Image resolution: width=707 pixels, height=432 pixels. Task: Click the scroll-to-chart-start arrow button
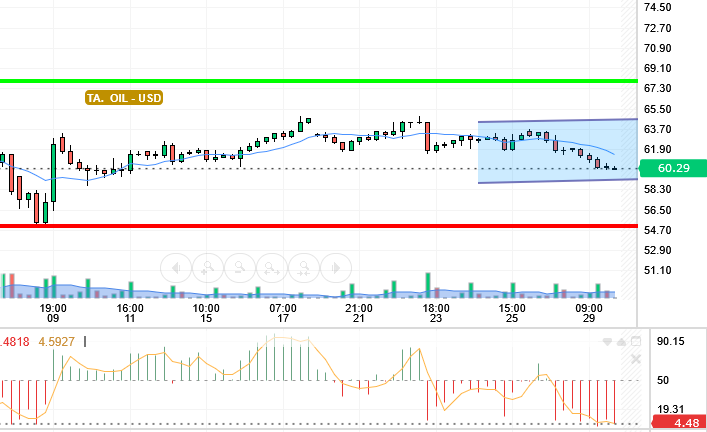coord(176,268)
